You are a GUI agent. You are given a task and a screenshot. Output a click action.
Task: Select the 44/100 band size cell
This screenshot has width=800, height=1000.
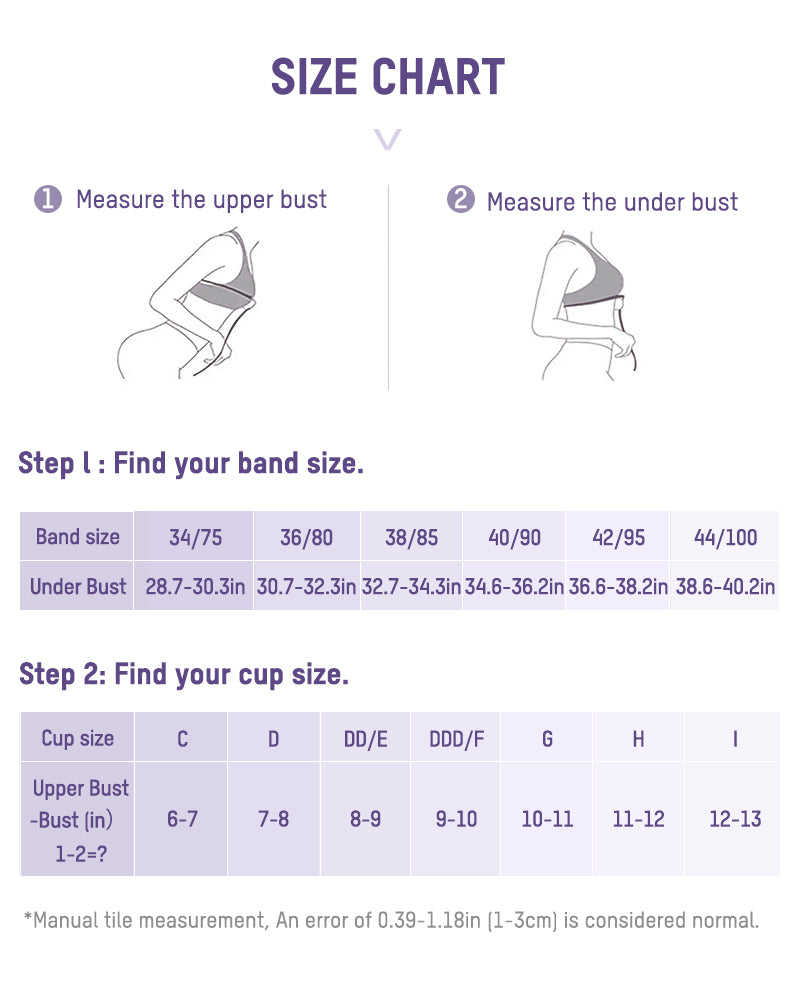click(x=726, y=537)
